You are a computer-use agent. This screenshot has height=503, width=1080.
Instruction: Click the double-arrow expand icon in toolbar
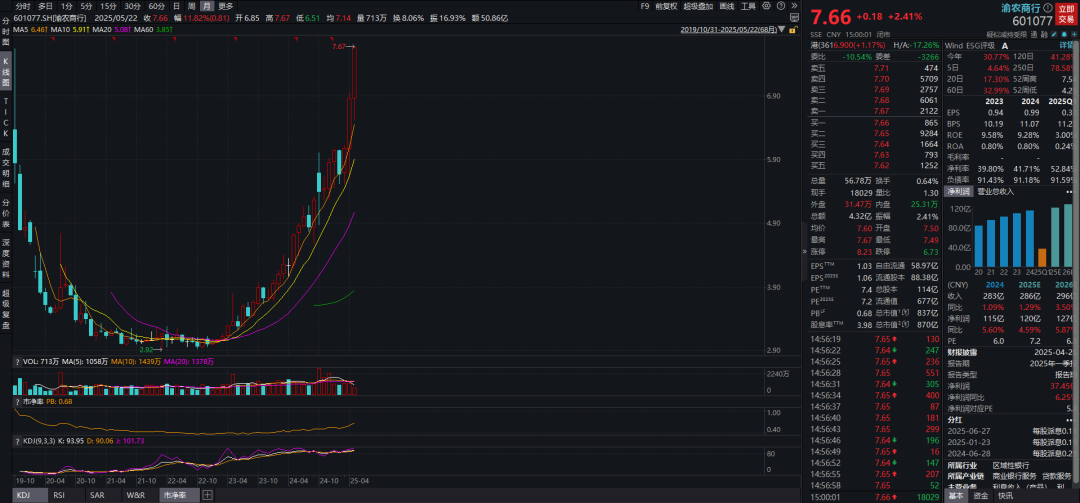click(x=794, y=6)
